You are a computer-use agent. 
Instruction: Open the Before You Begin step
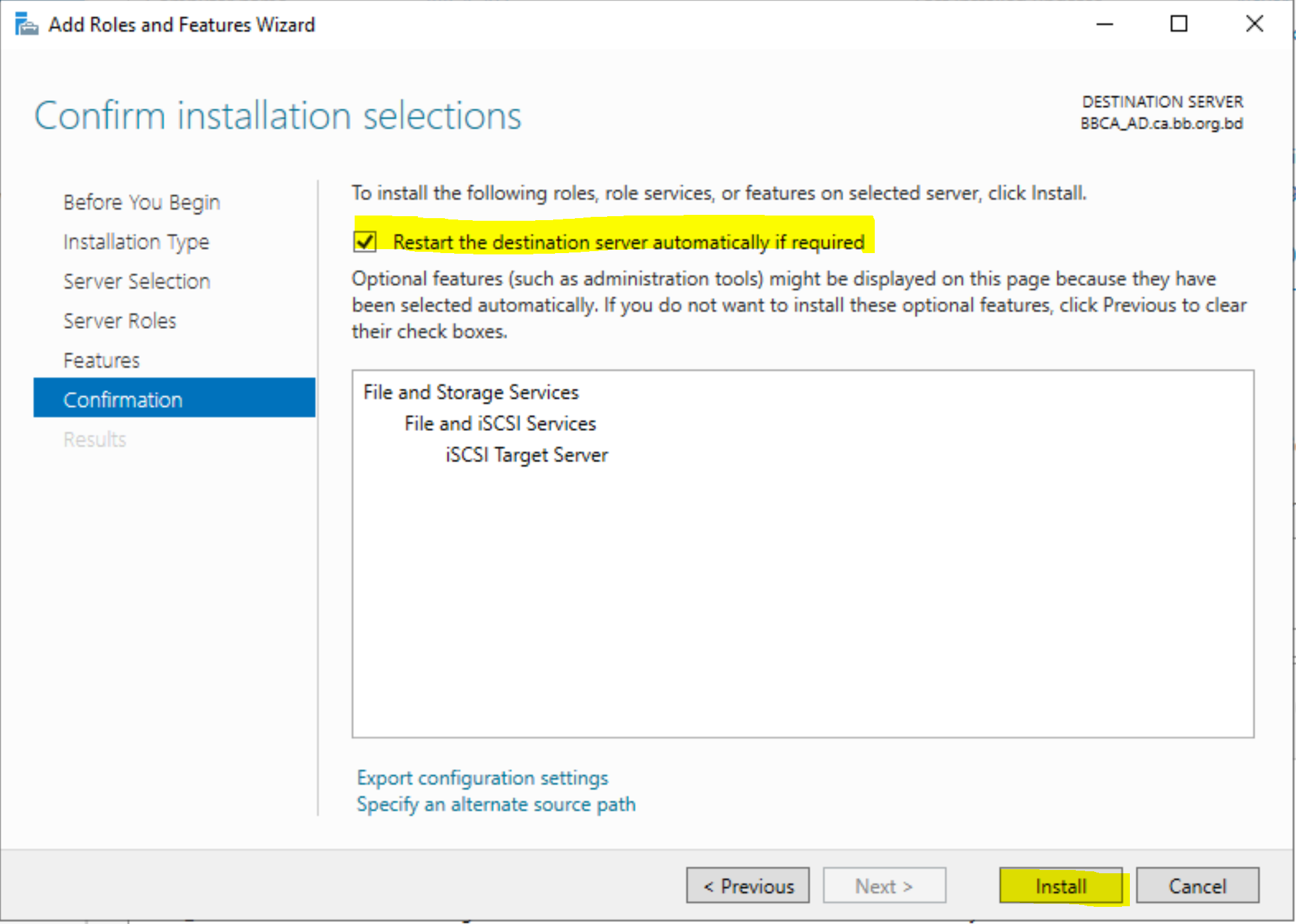[x=141, y=202]
